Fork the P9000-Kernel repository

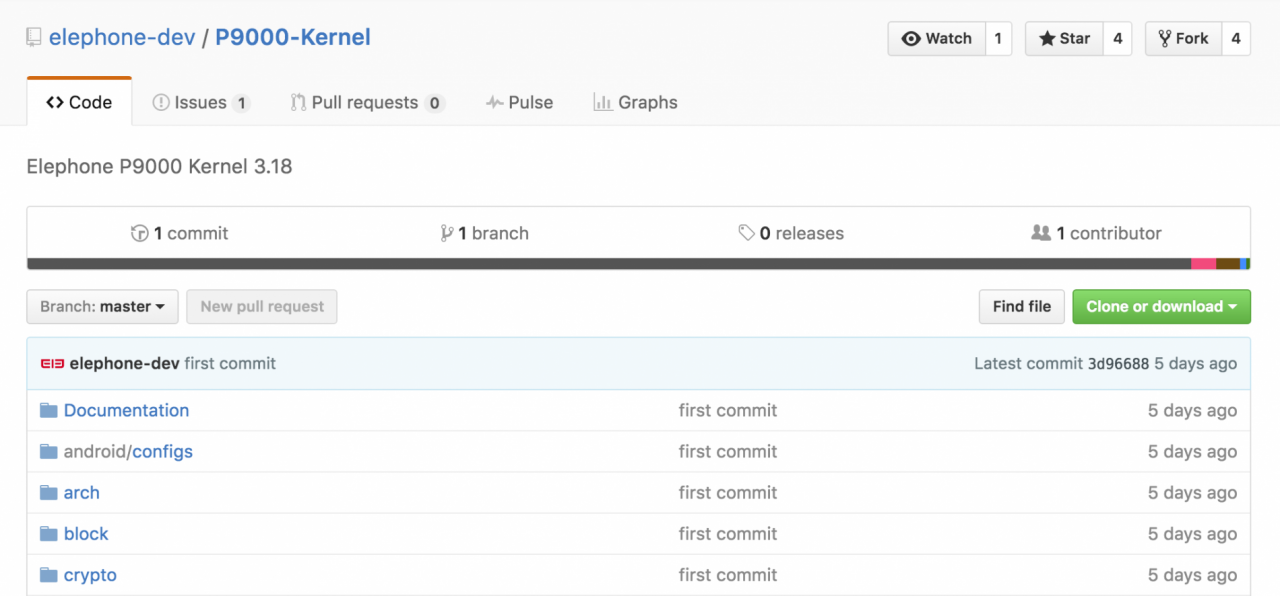pyautogui.click(x=1183, y=38)
